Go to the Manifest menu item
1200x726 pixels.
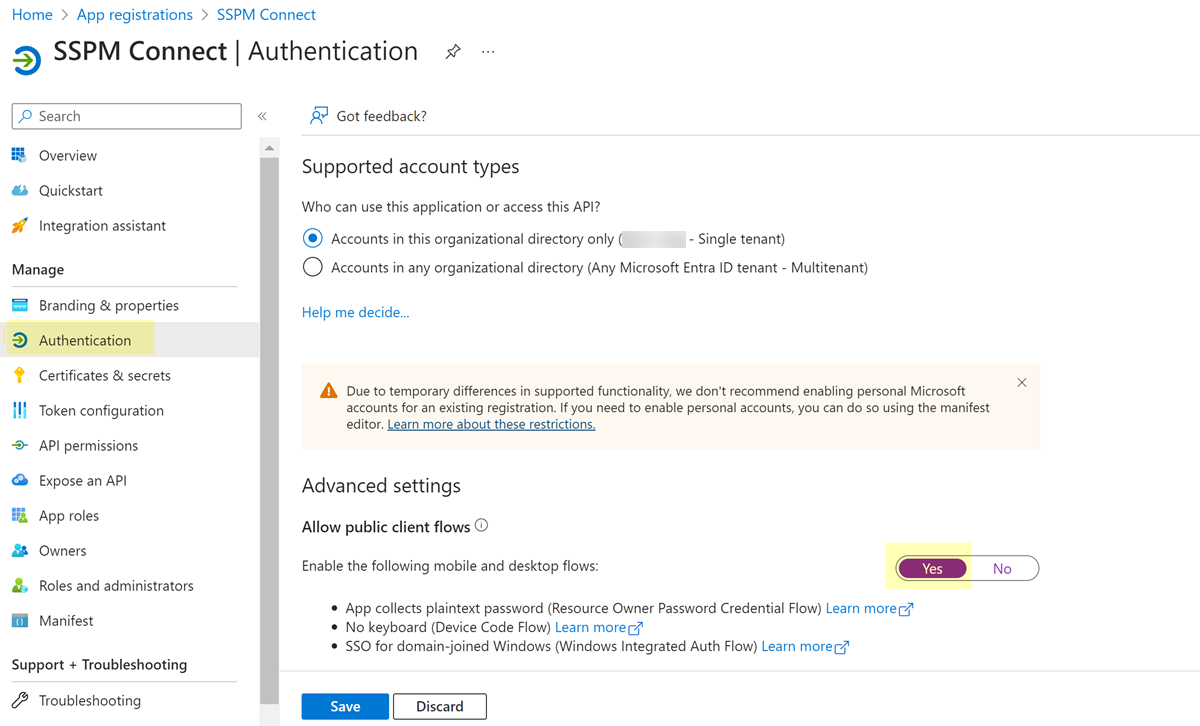pyautogui.click(x=66, y=620)
